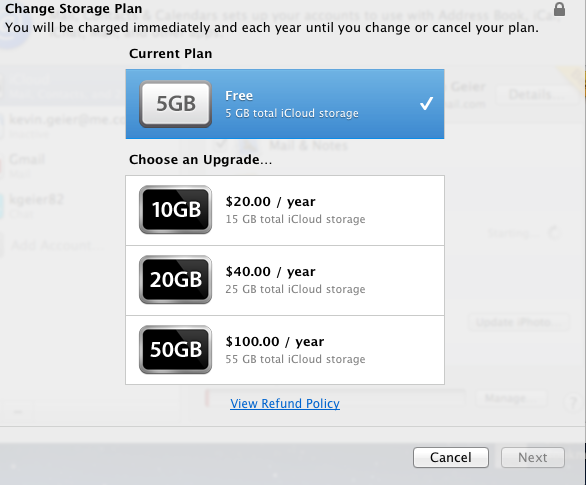Select the $100.00 / year upgrade option
Screen dimensions: 586x485
(285, 350)
